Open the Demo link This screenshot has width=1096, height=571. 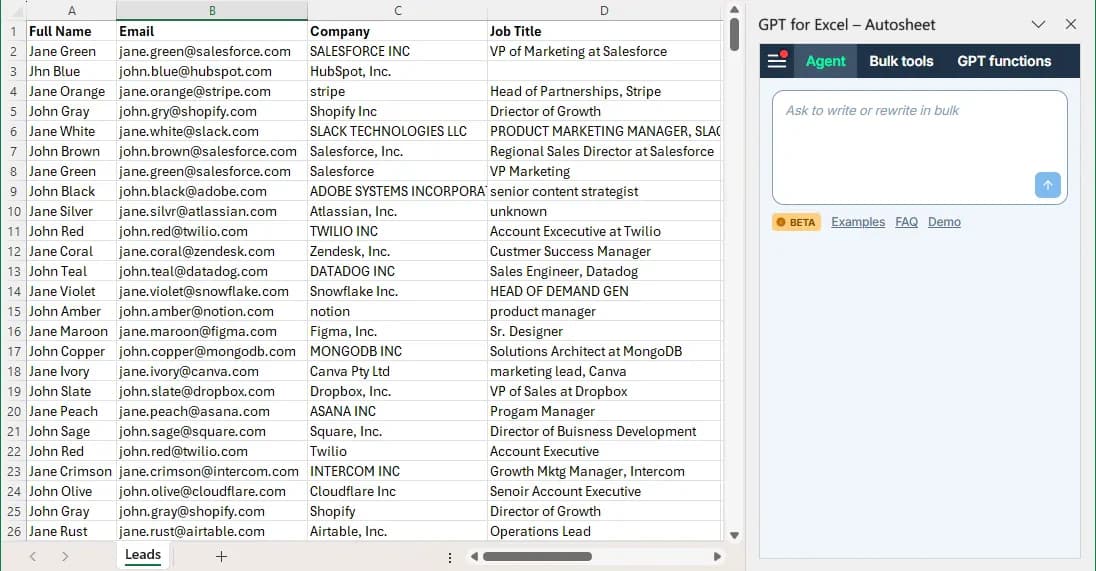pyautogui.click(x=944, y=222)
